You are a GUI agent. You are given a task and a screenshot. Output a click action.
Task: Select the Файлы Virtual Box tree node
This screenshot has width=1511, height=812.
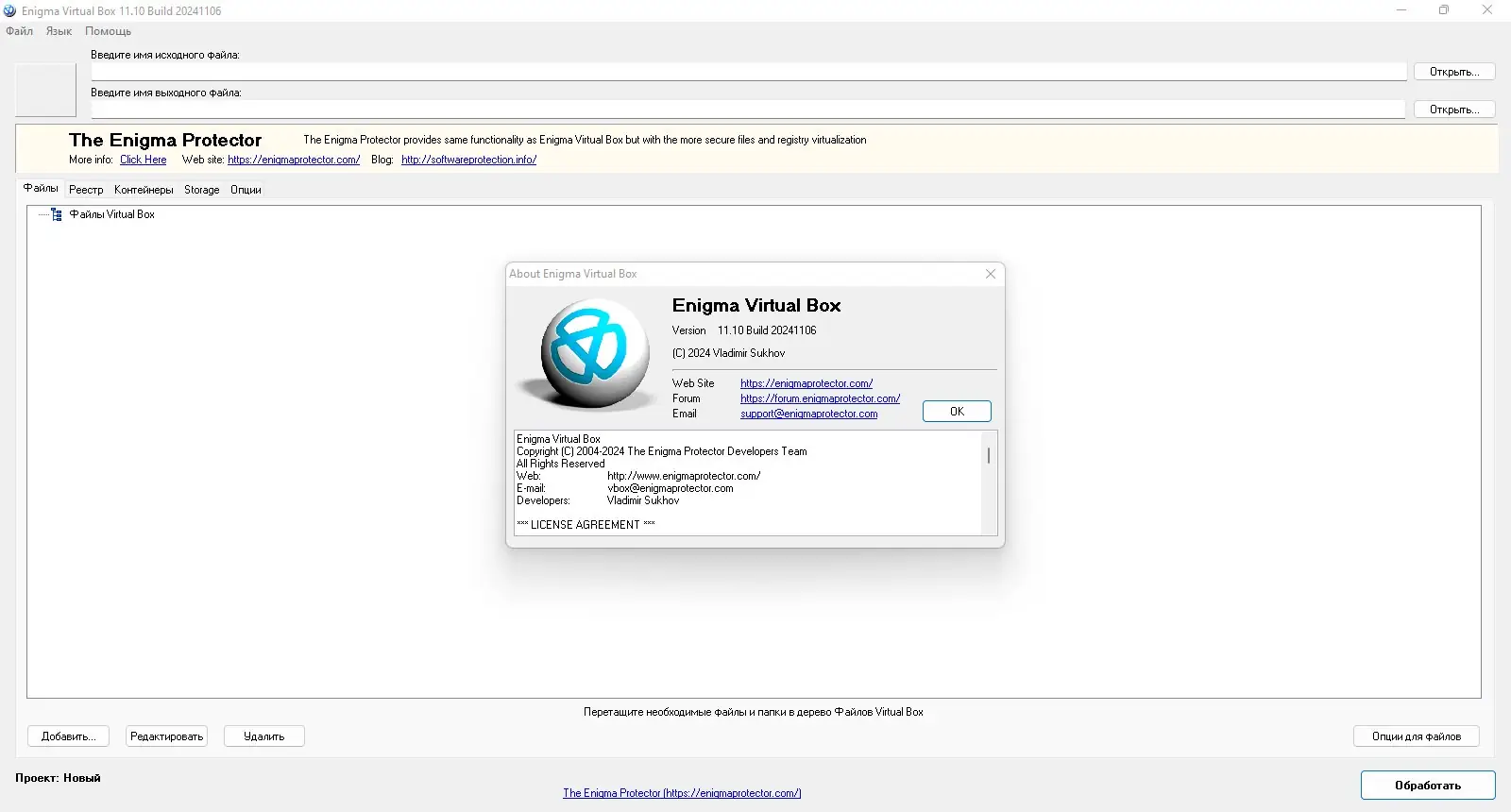pyautogui.click(x=111, y=214)
